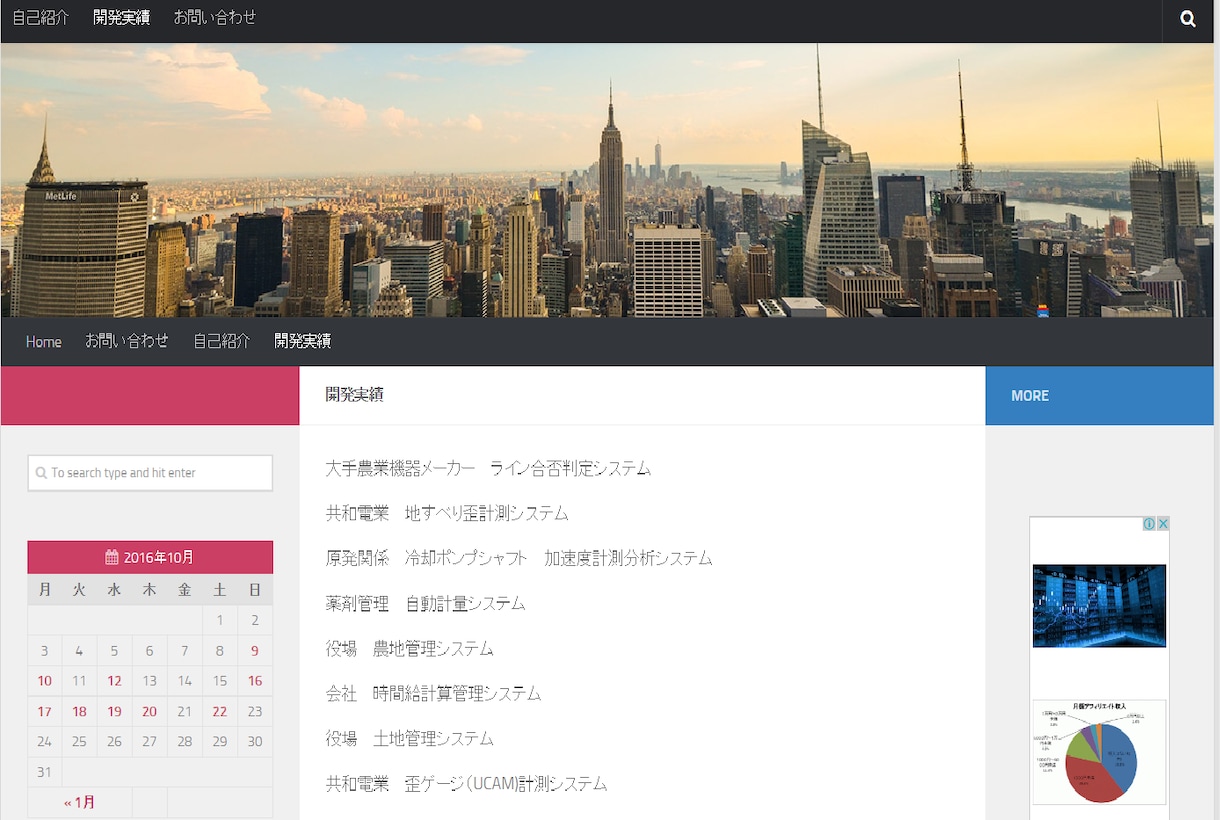Click the search field 'To search type and hit enter'

(150, 473)
